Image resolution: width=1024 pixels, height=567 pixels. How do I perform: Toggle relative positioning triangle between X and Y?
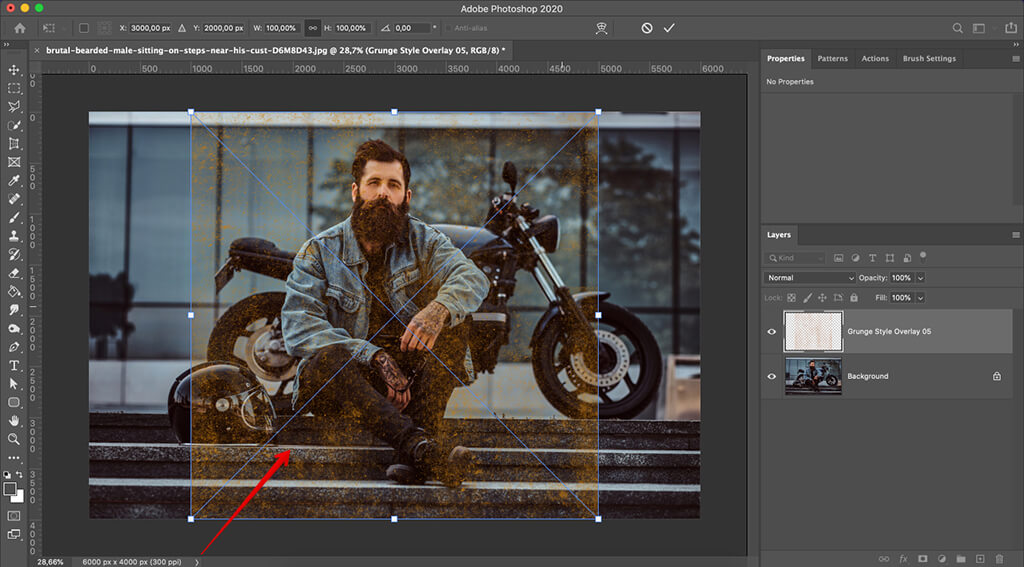click(182, 28)
